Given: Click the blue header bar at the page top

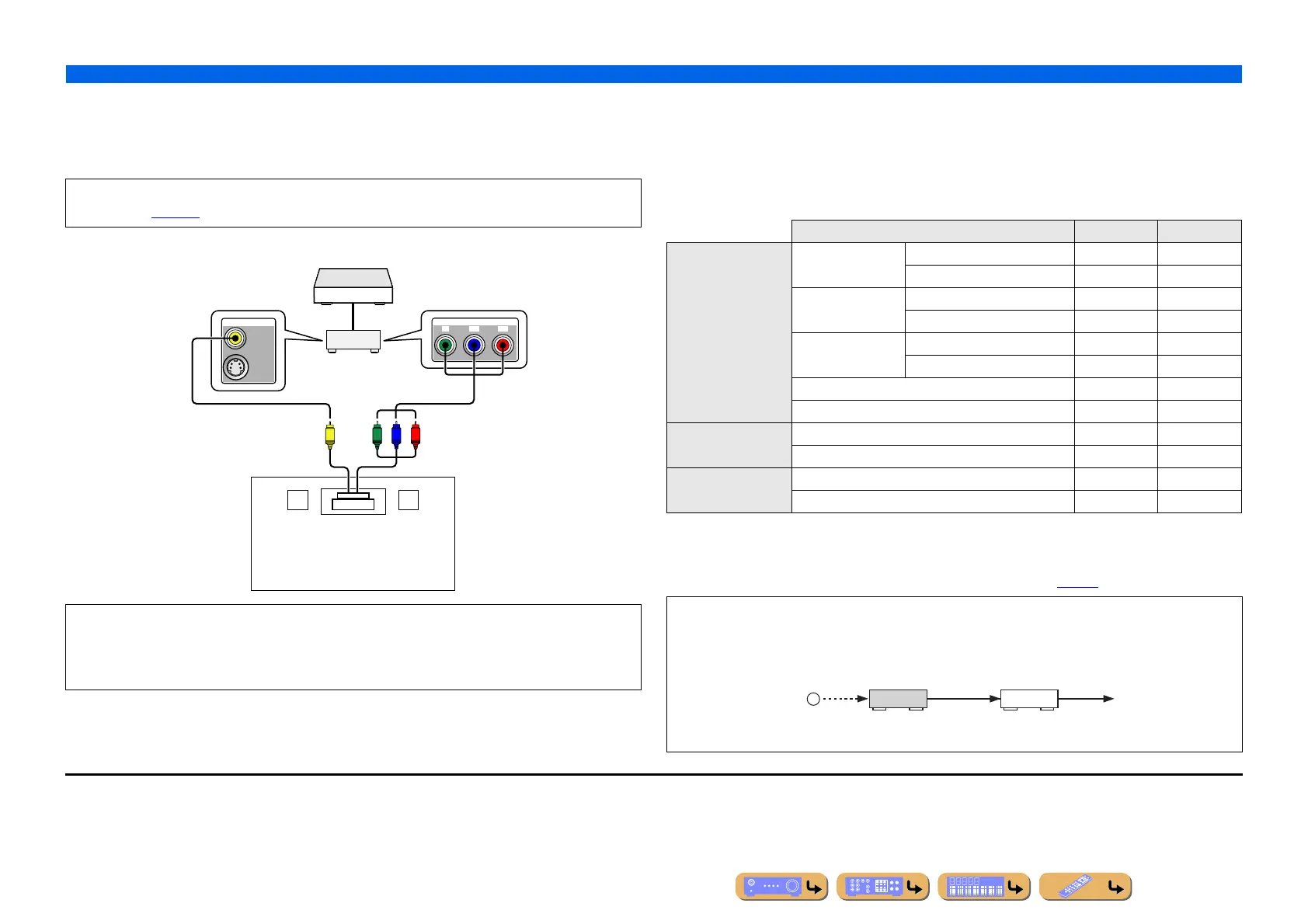Looking at the screenshot, I should [x=654, y=74].
